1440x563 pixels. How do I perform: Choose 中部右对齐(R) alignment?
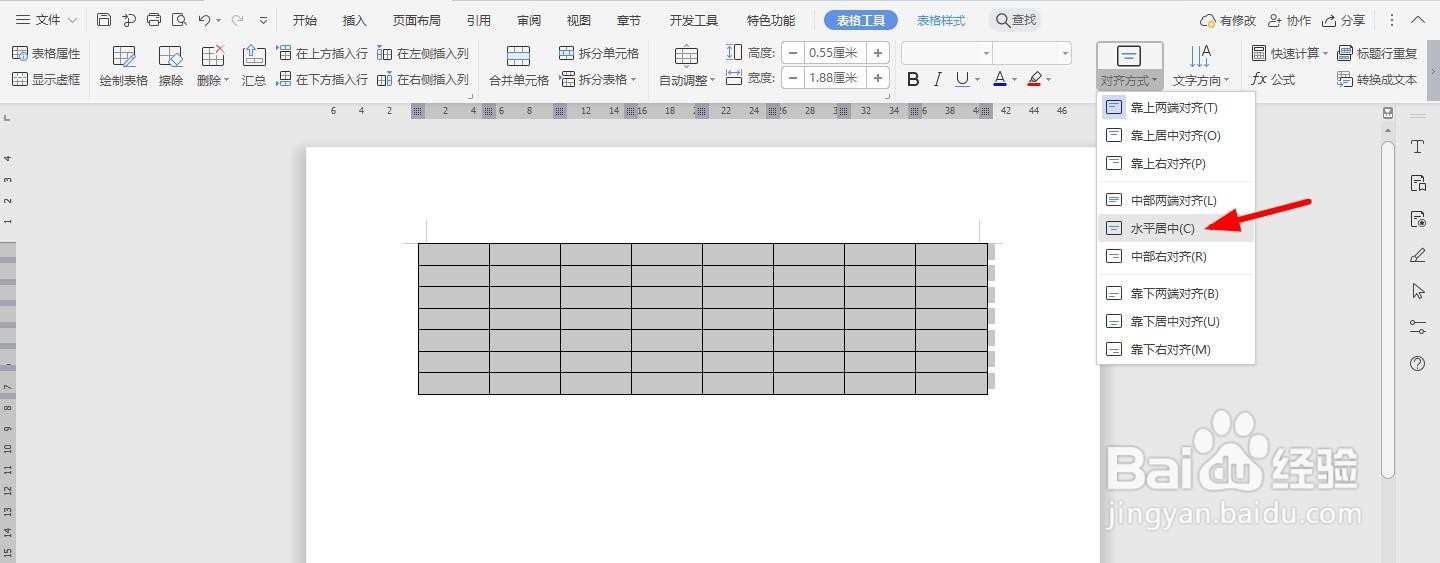pyautogui.click(x=1175, y=256)
